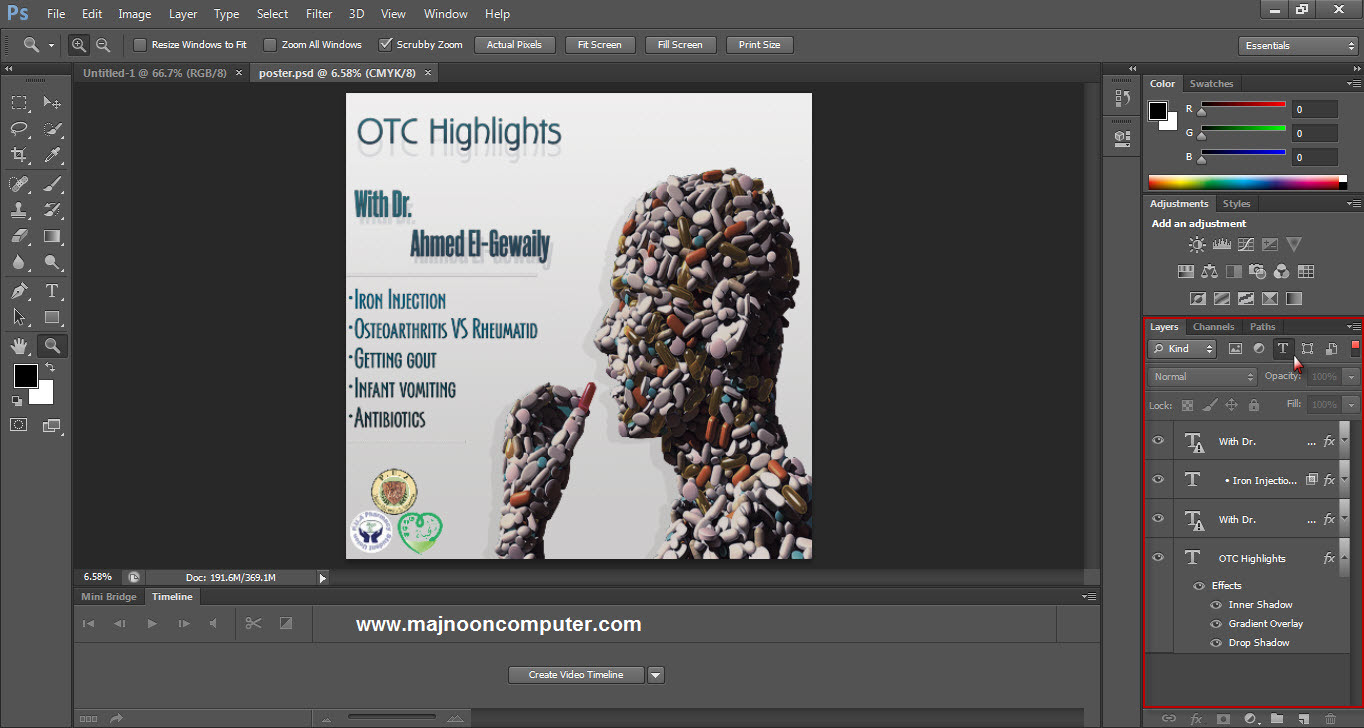Toggle Quick Mask mode

pos(19,425)
